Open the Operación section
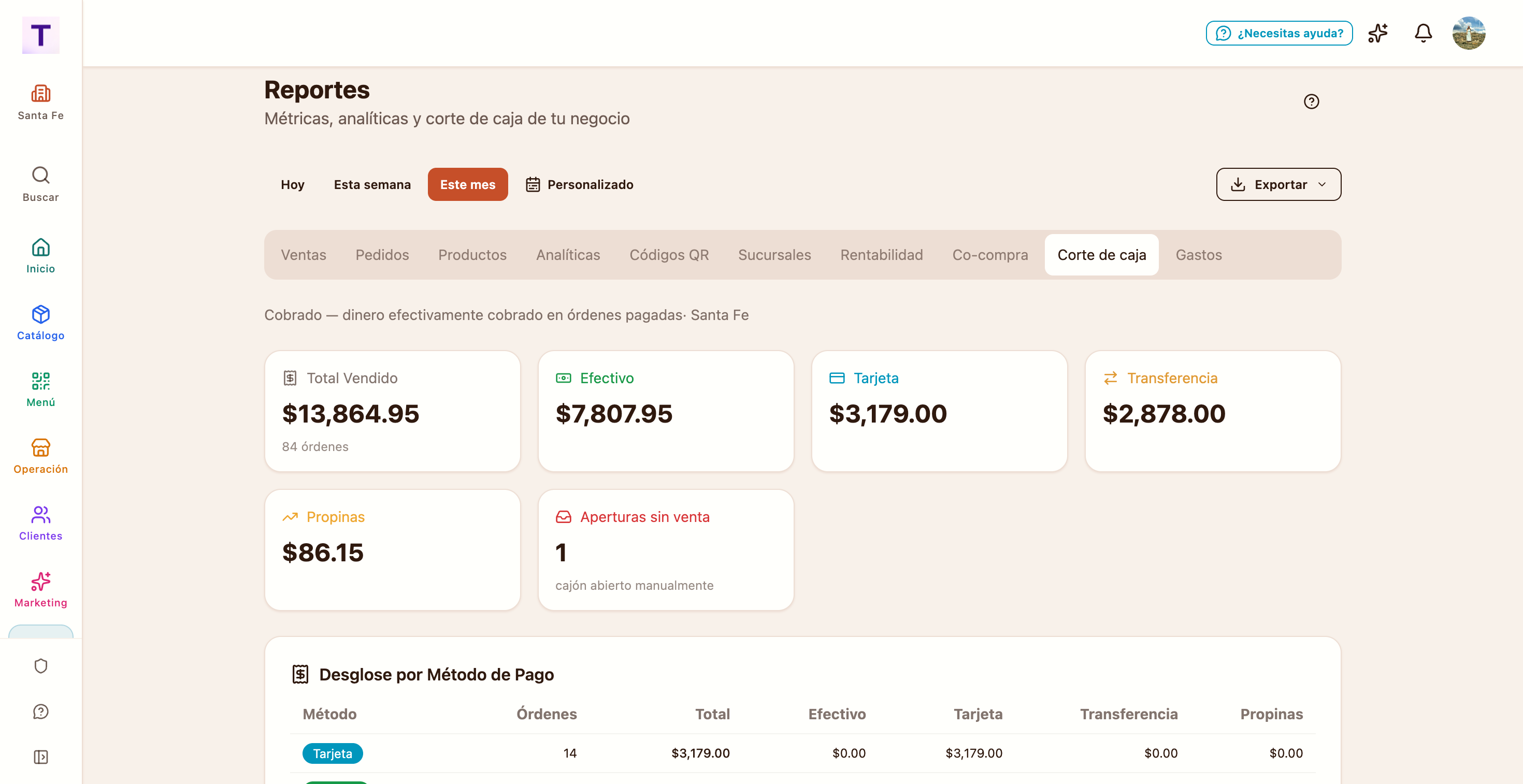The image size is (1523, 784). click(x=41, y=456)
